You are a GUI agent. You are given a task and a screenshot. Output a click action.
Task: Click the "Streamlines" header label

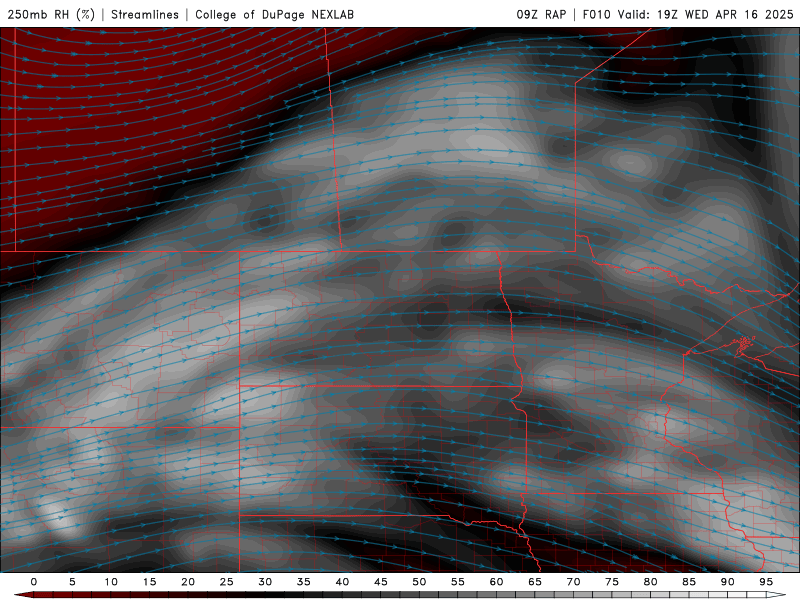point(145,14)
